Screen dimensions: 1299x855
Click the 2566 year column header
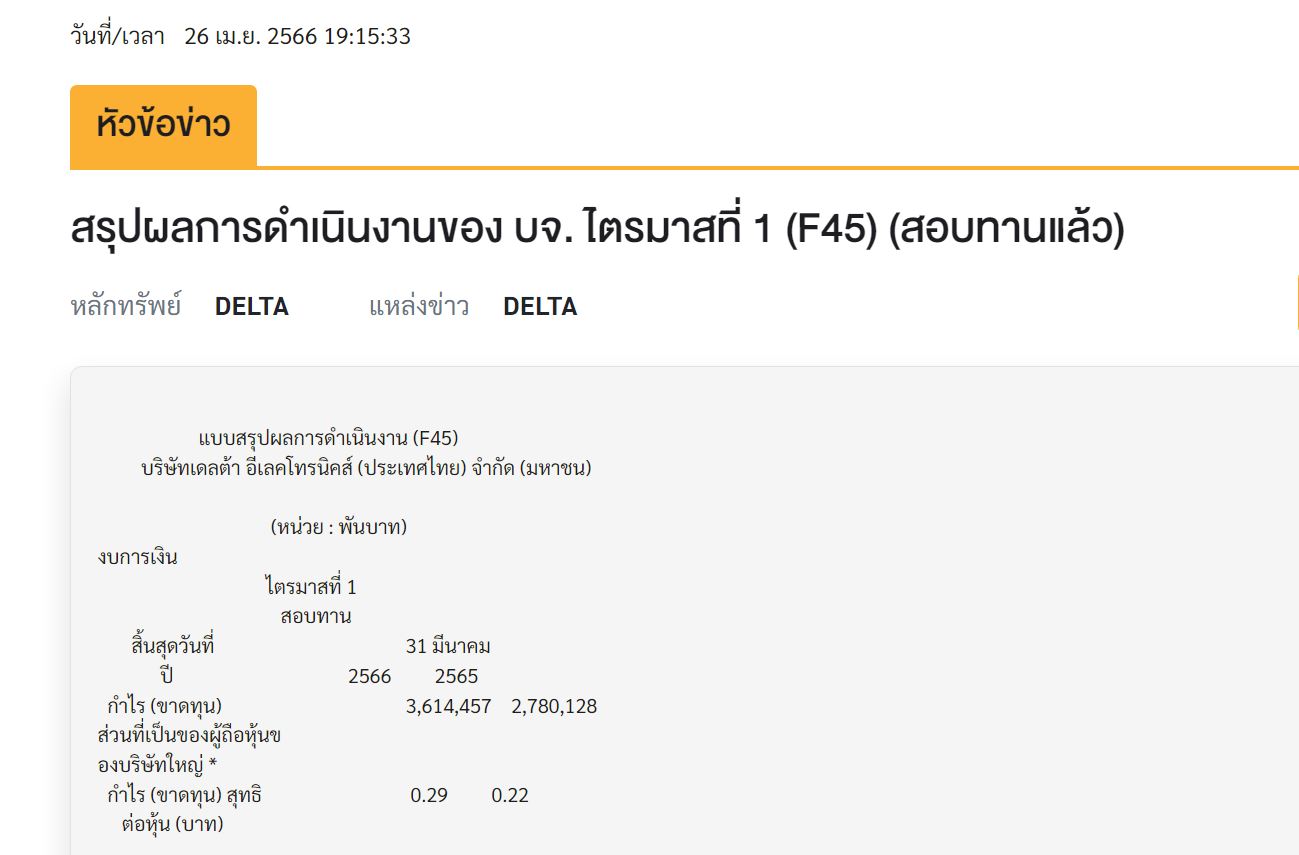click(369, 676)
